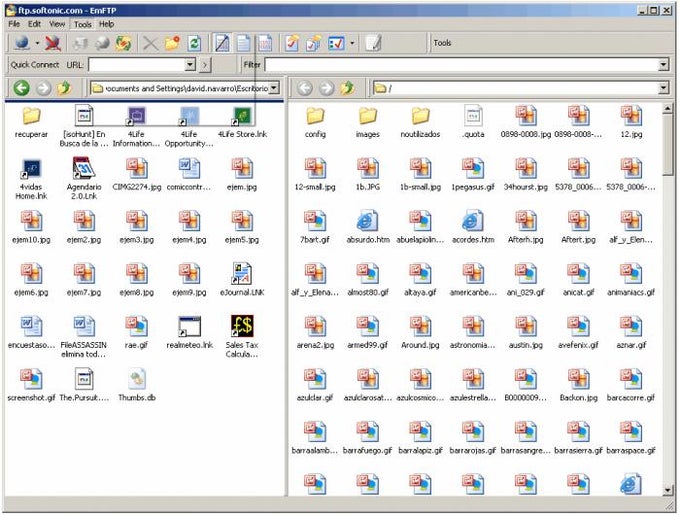Open the View menu
Viewport: 680px width, 515px height.
(x=57, y=24)
